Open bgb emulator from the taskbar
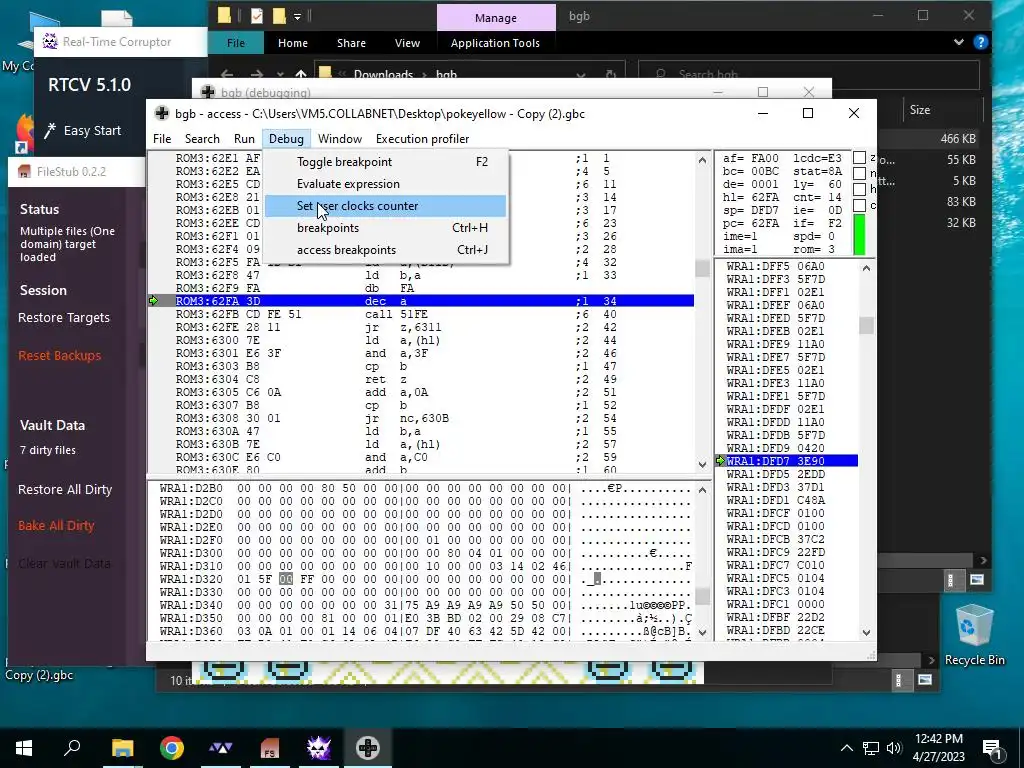 [368, 748]
